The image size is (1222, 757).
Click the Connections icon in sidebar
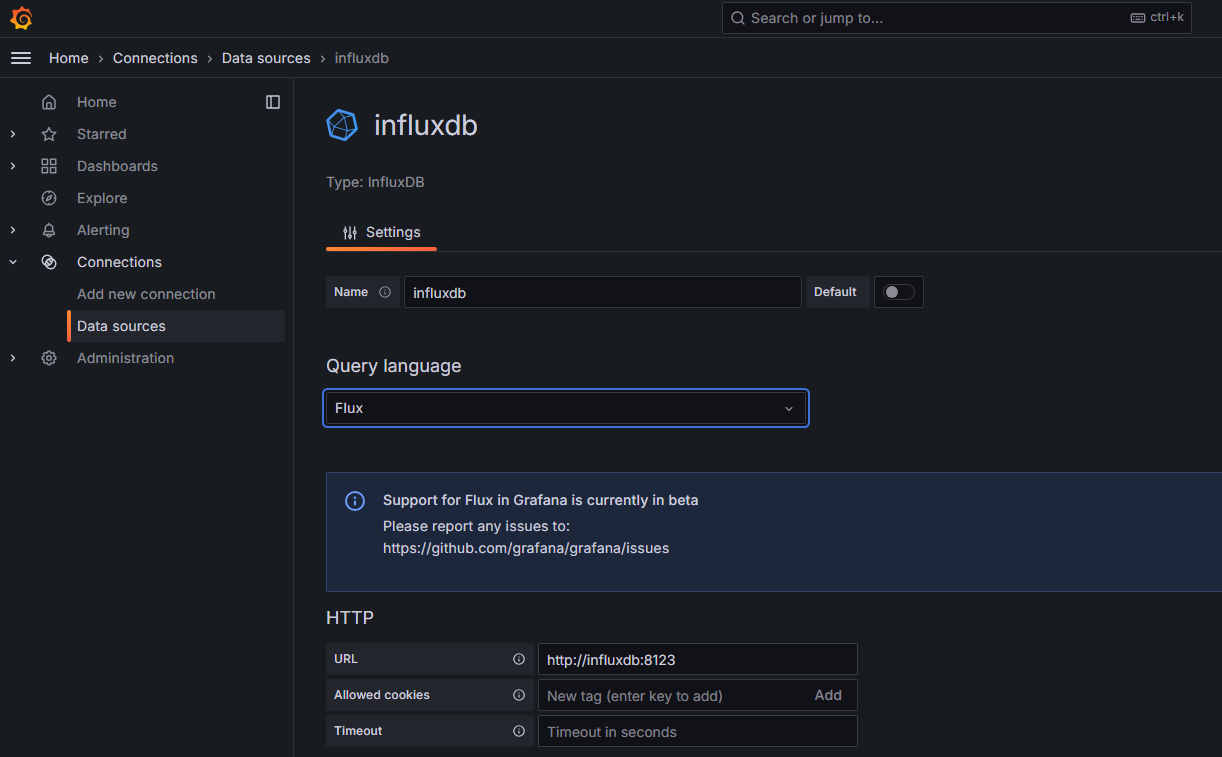coord(49,262)
